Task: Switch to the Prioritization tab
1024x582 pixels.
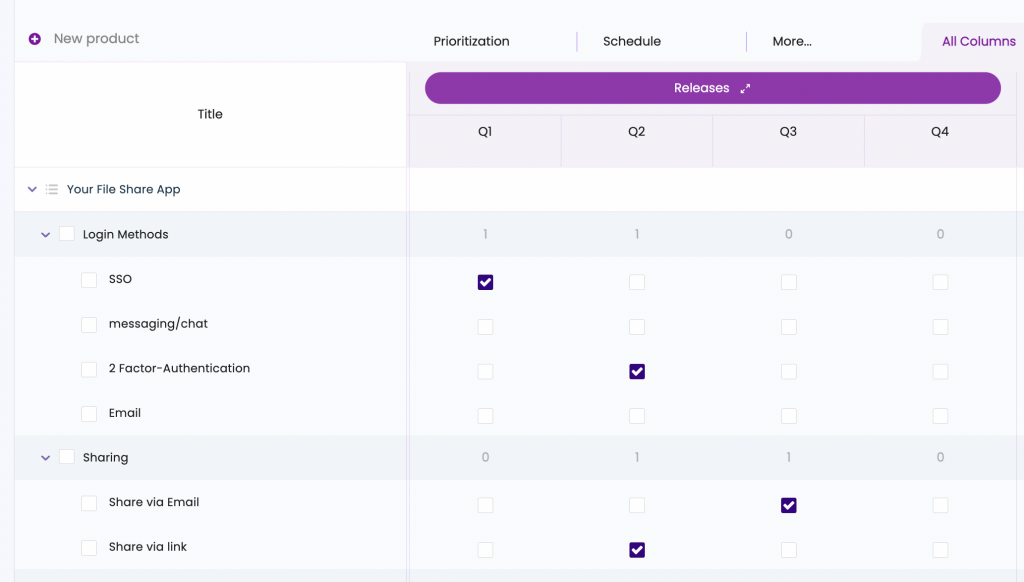Action: click(x=471, y=42)
